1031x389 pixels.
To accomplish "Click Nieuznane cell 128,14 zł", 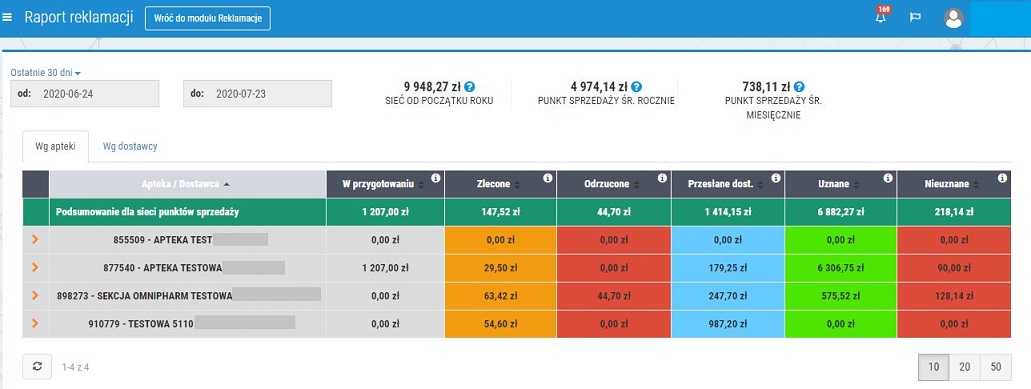I will click(953, 296).
